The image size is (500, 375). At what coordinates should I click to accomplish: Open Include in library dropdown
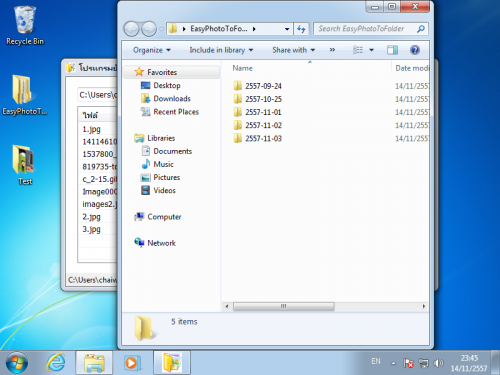point(221,50)
